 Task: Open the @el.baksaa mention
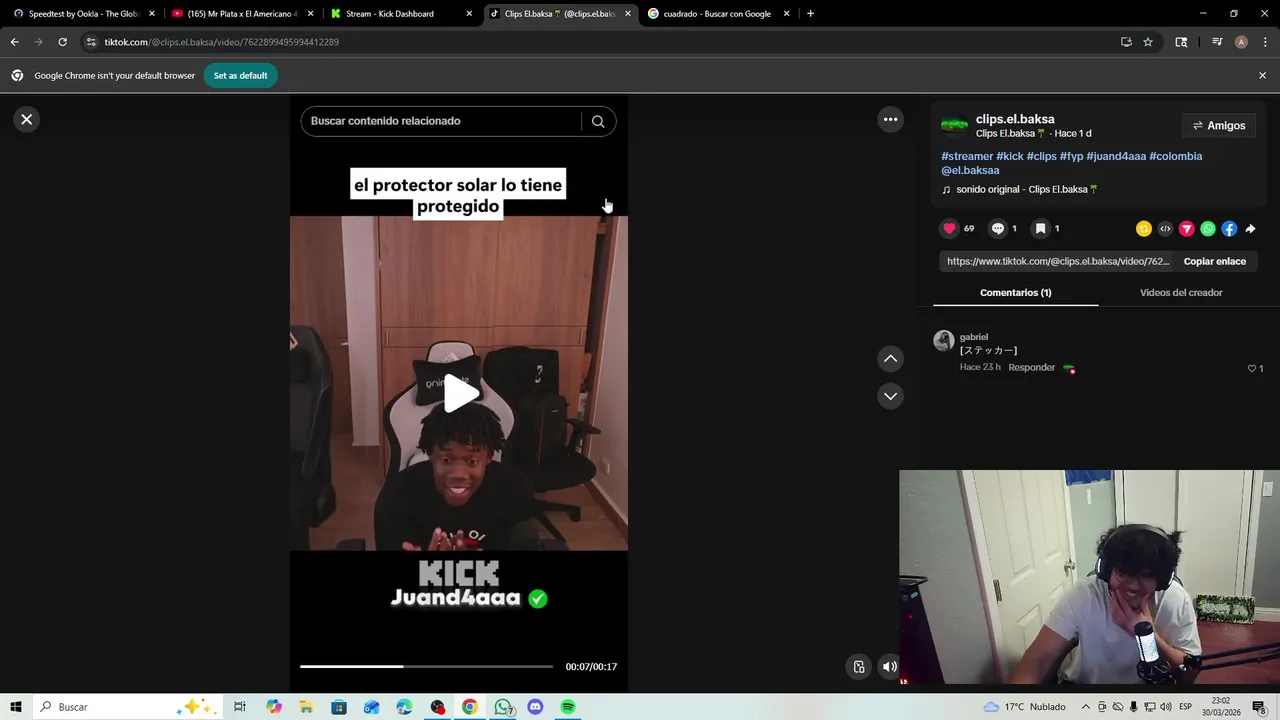(970, 170)
